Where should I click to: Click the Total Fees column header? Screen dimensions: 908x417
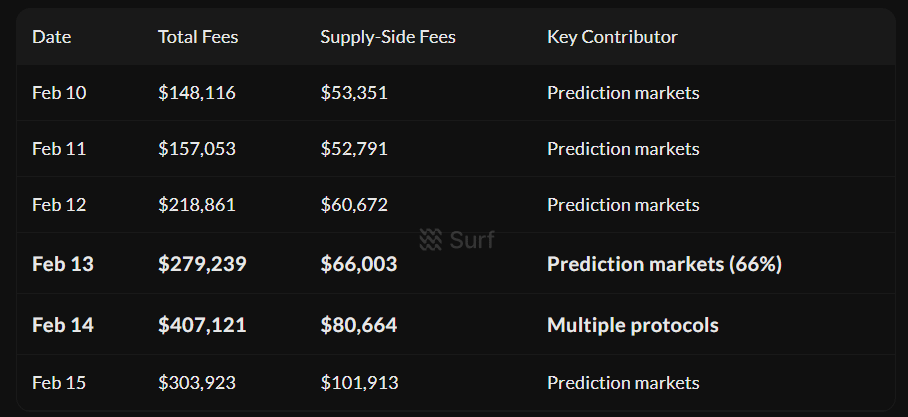(x=198, y=37)
